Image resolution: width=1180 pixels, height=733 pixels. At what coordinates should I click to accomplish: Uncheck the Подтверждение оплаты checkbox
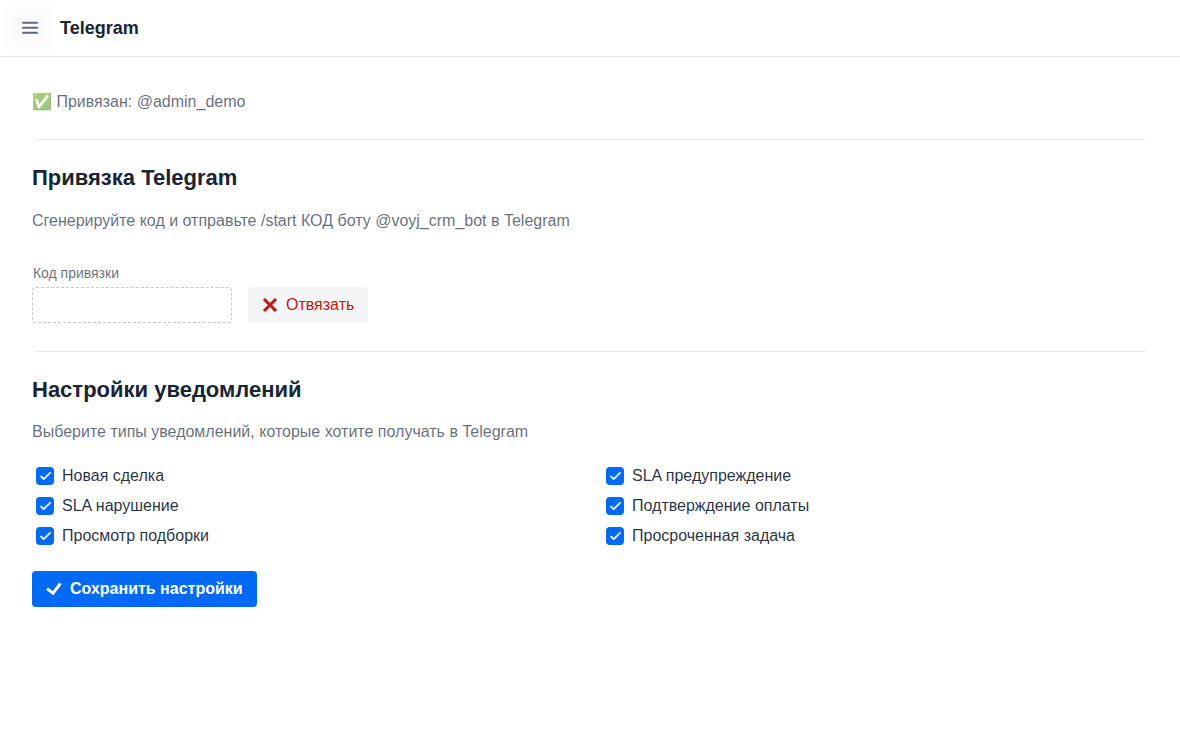[x=614, y=506]
